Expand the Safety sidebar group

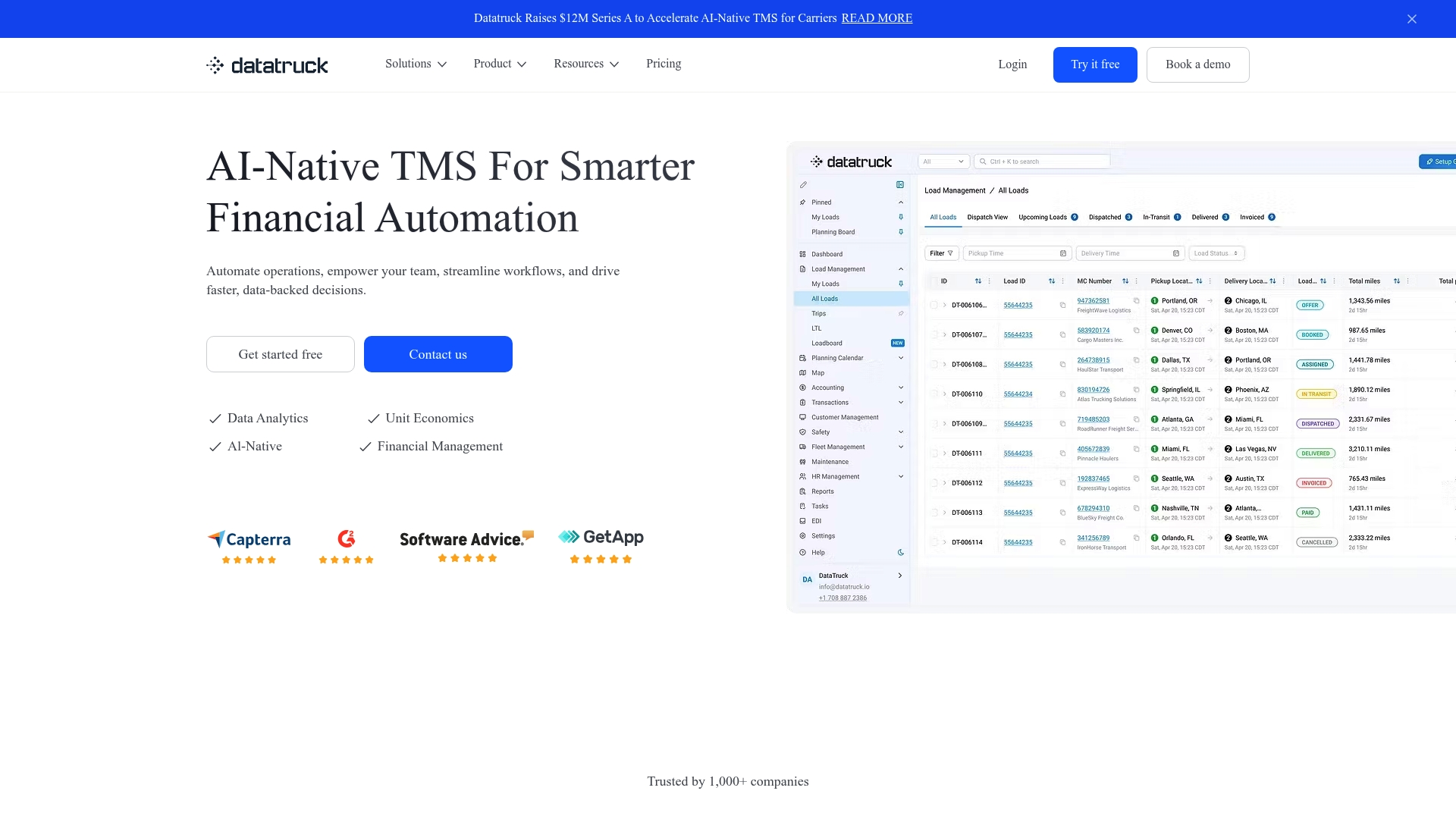coord(901,432)
